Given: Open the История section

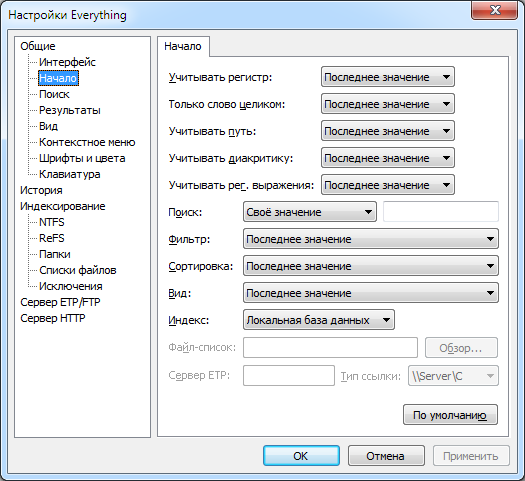Looking at the screenshot, I should point(41,190).
